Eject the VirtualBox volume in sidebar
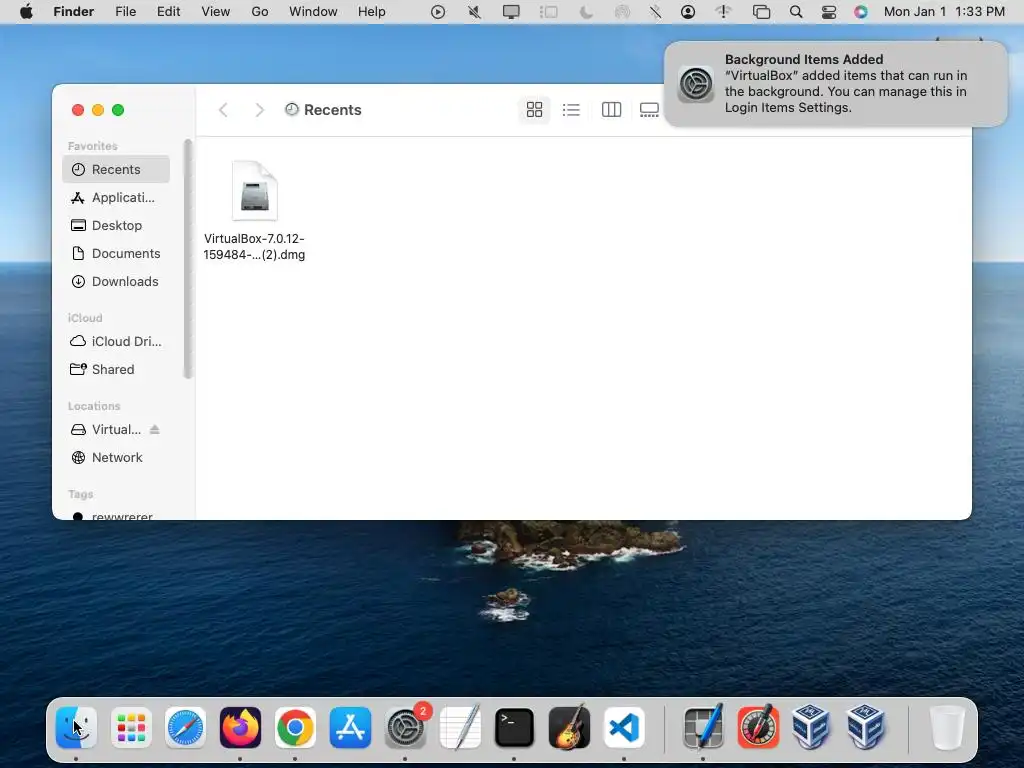Viewport: 1024px width, 768px height. coord(155,430)
